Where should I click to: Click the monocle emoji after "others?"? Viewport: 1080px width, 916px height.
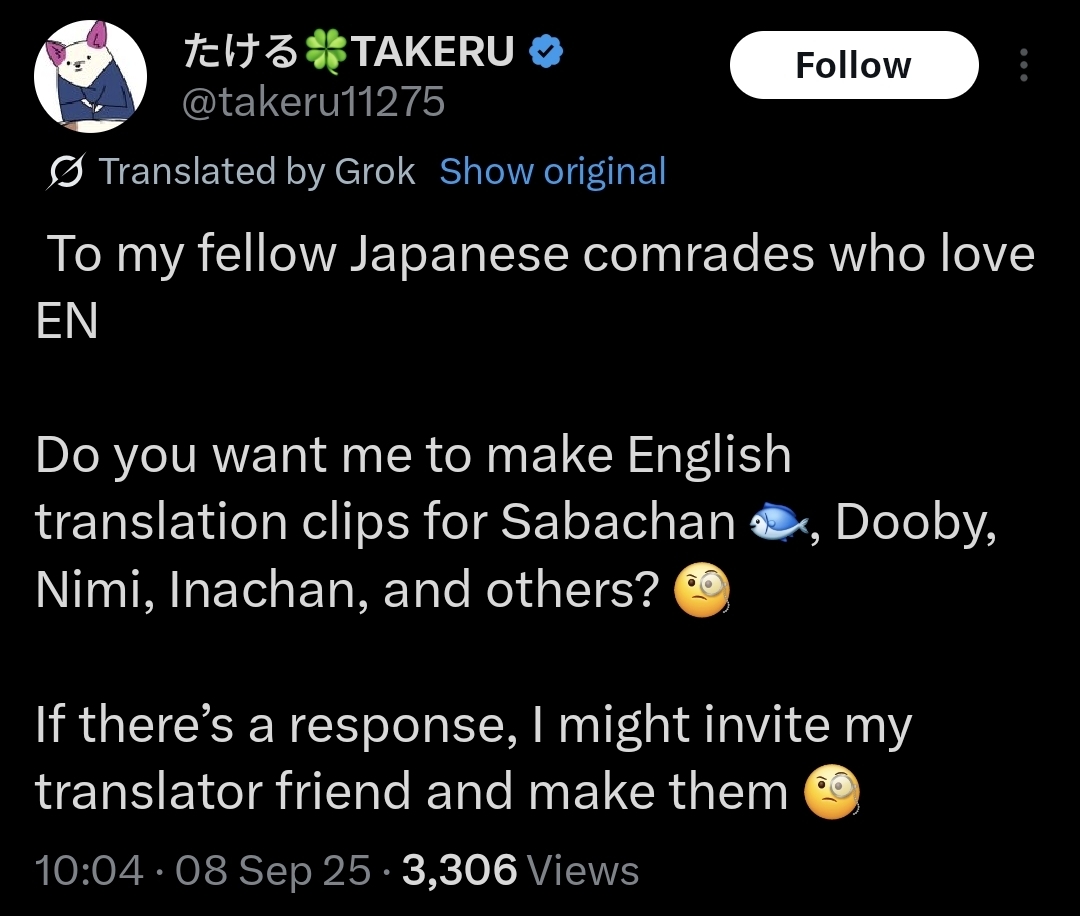pyautogui.click(x=703, y=591)
